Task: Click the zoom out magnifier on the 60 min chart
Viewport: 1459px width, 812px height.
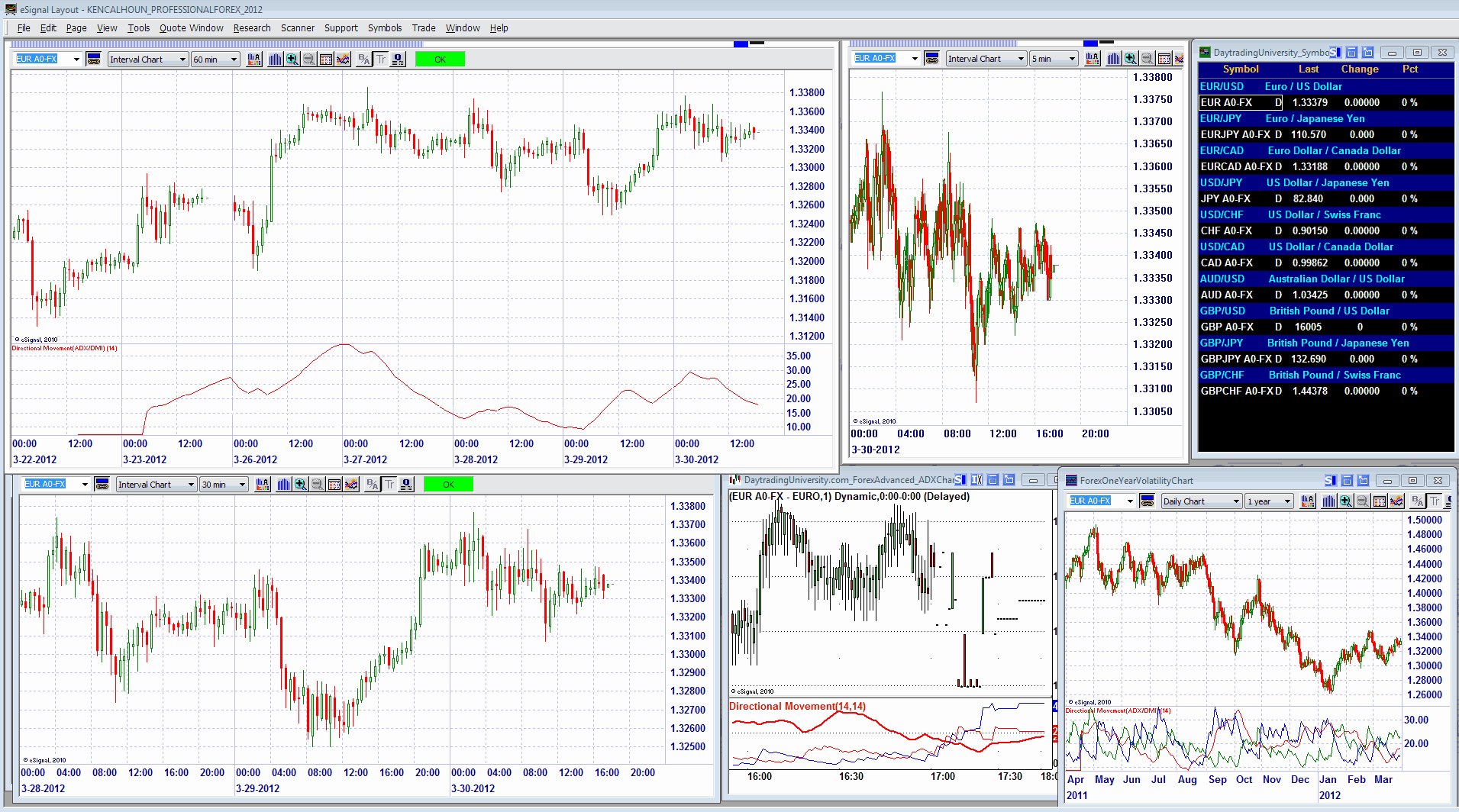Action: coord(309,60)
